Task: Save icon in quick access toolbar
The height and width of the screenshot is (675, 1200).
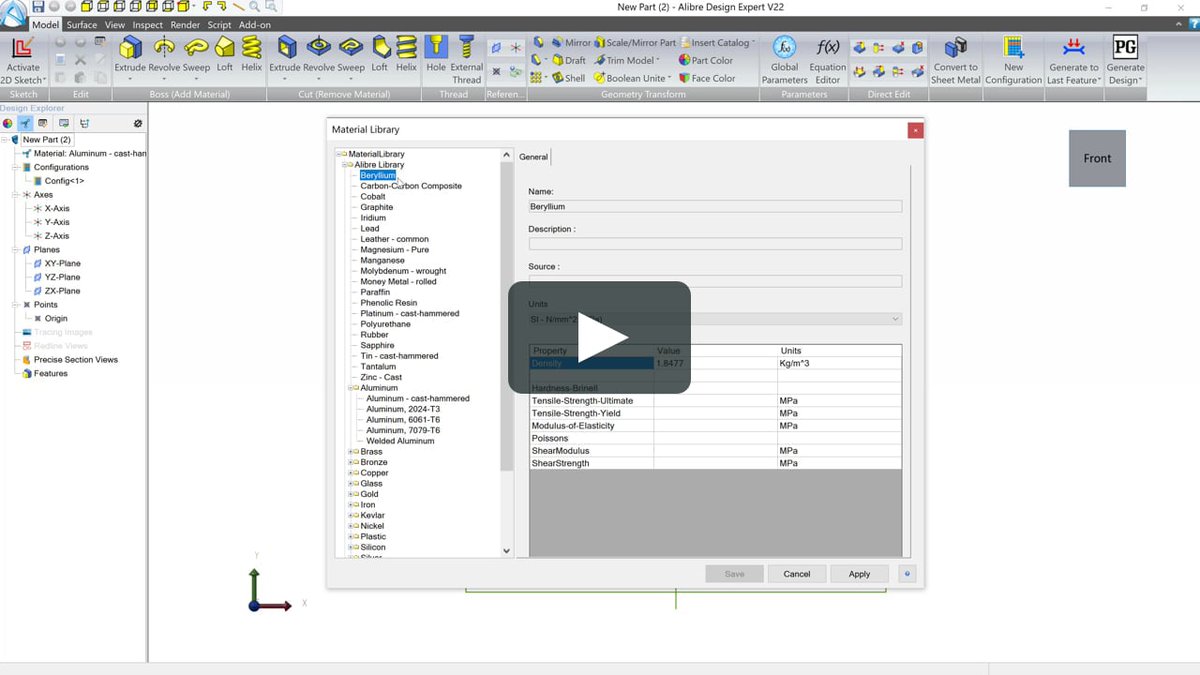Action: tap(38, 6)
